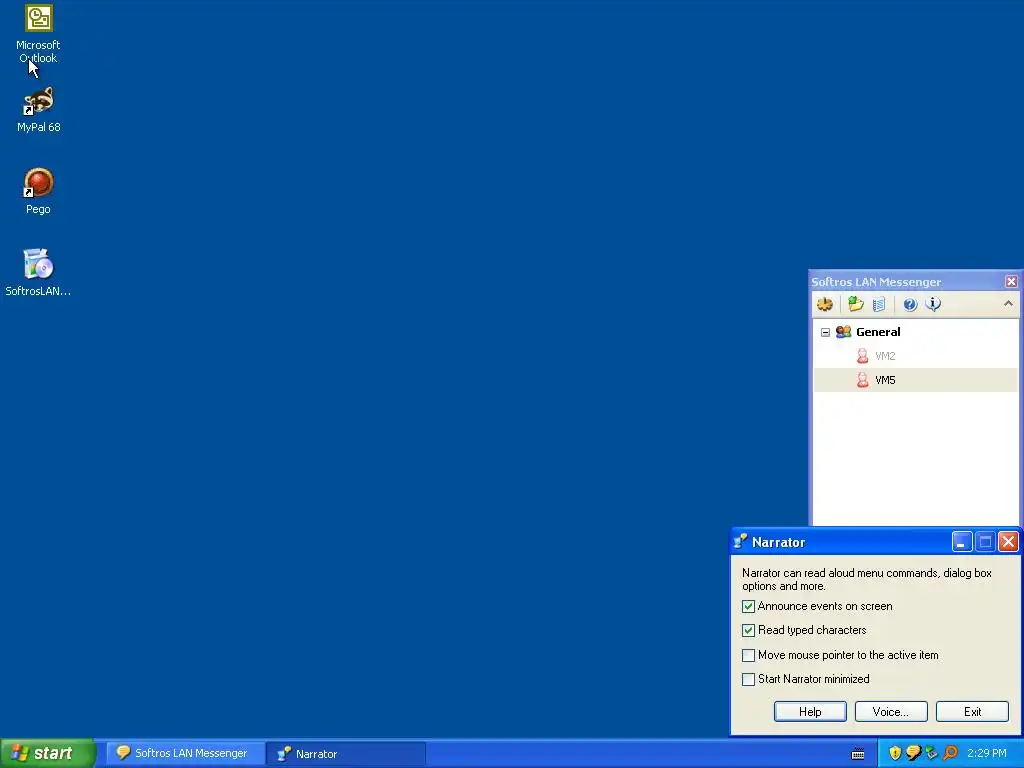1024x768 pixels.
Task: Click the user icon beside VM2
Action: 863,356
